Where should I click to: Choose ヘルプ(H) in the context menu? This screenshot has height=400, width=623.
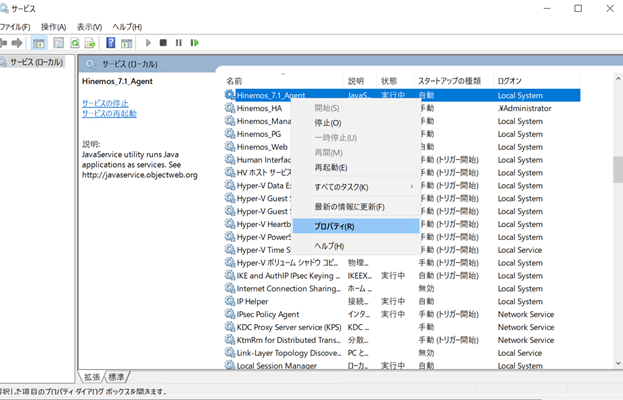[356, 246]
